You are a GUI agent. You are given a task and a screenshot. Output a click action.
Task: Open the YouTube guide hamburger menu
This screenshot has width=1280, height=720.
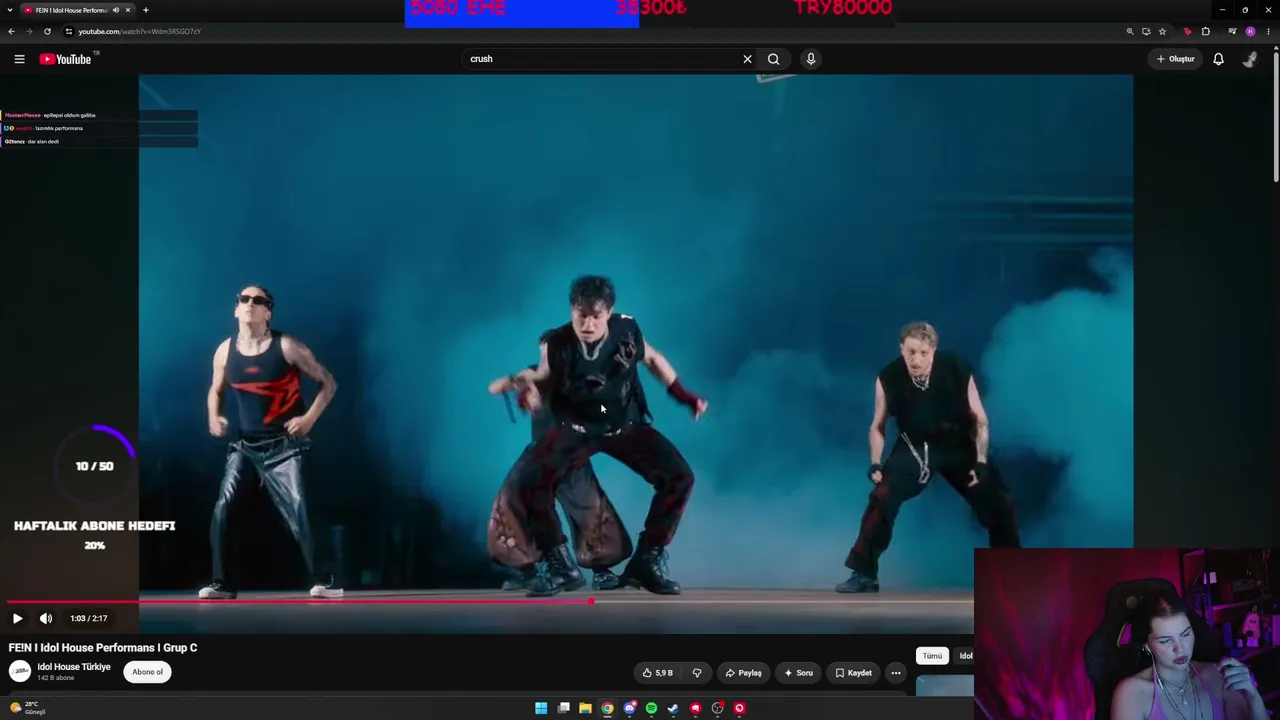point(19,59)
